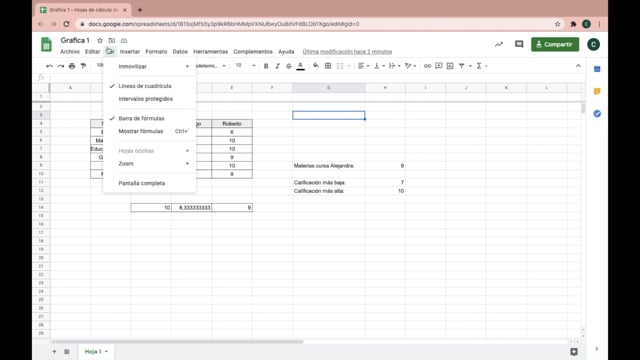640x360 pixels.
Task: Open the text color picker
Action: point(300,66)
